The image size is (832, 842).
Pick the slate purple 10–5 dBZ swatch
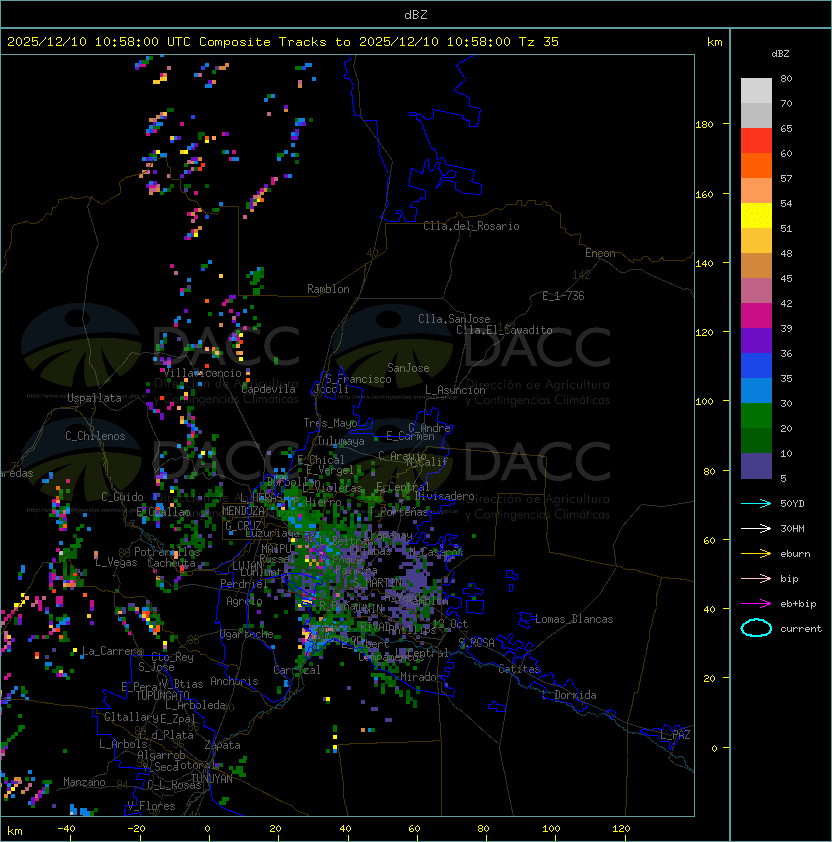[x=756, y=466]
